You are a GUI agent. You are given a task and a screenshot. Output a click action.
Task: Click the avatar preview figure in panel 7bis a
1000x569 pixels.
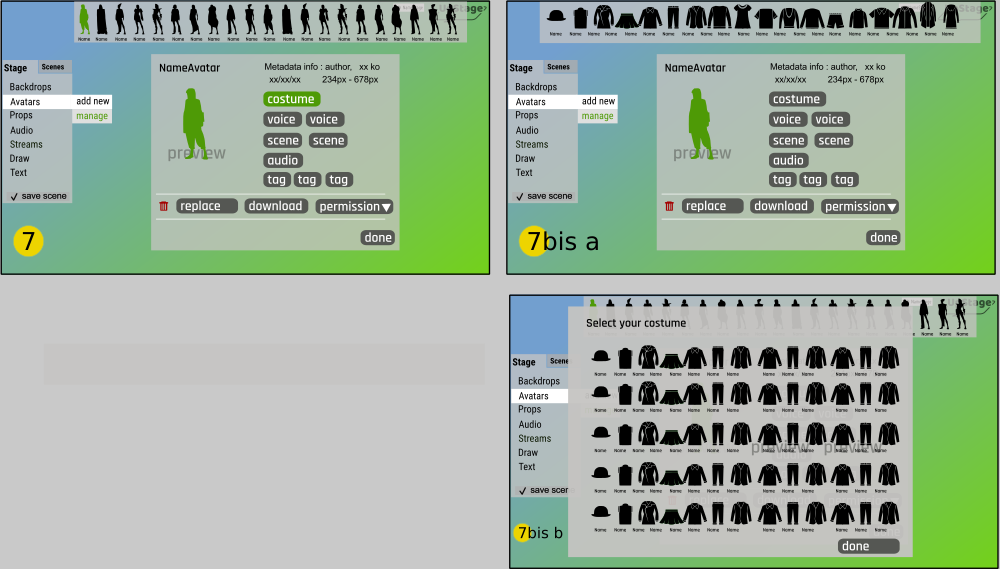[700, 124]
